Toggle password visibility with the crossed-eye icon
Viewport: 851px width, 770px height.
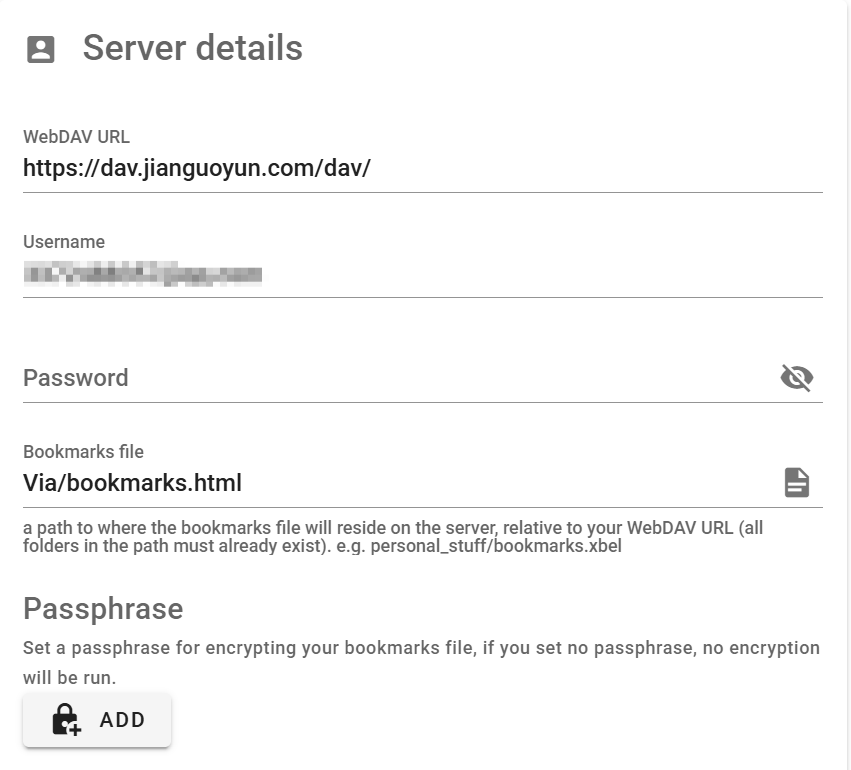pos(796,377)
